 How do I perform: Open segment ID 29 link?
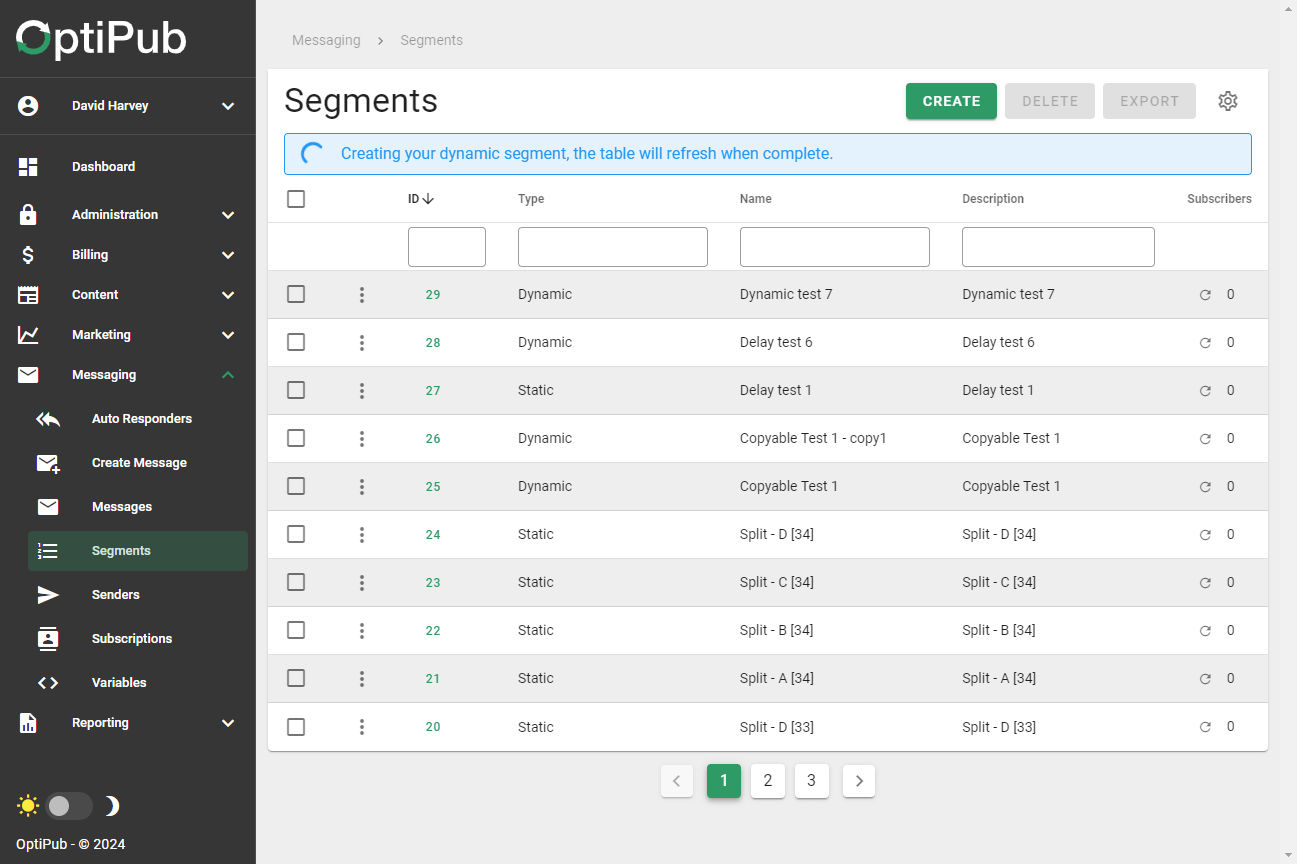click(x=433, y=295)
